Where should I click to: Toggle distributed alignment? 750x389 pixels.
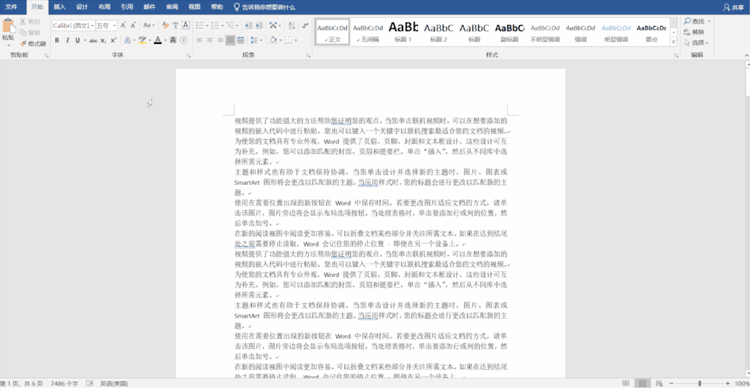coord(241,40)
